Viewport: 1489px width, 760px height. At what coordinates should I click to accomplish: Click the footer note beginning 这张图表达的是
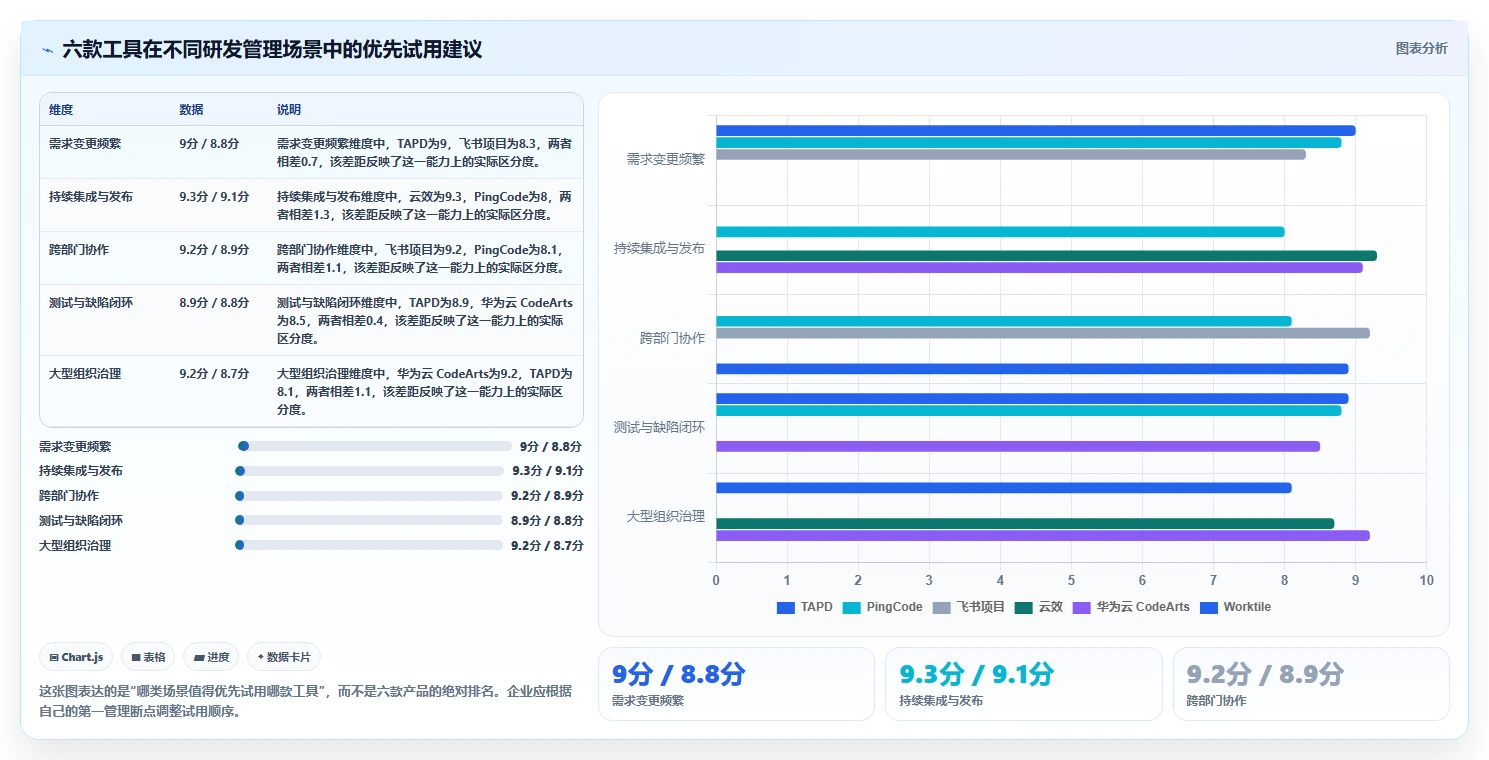click(x=305, y=703)
